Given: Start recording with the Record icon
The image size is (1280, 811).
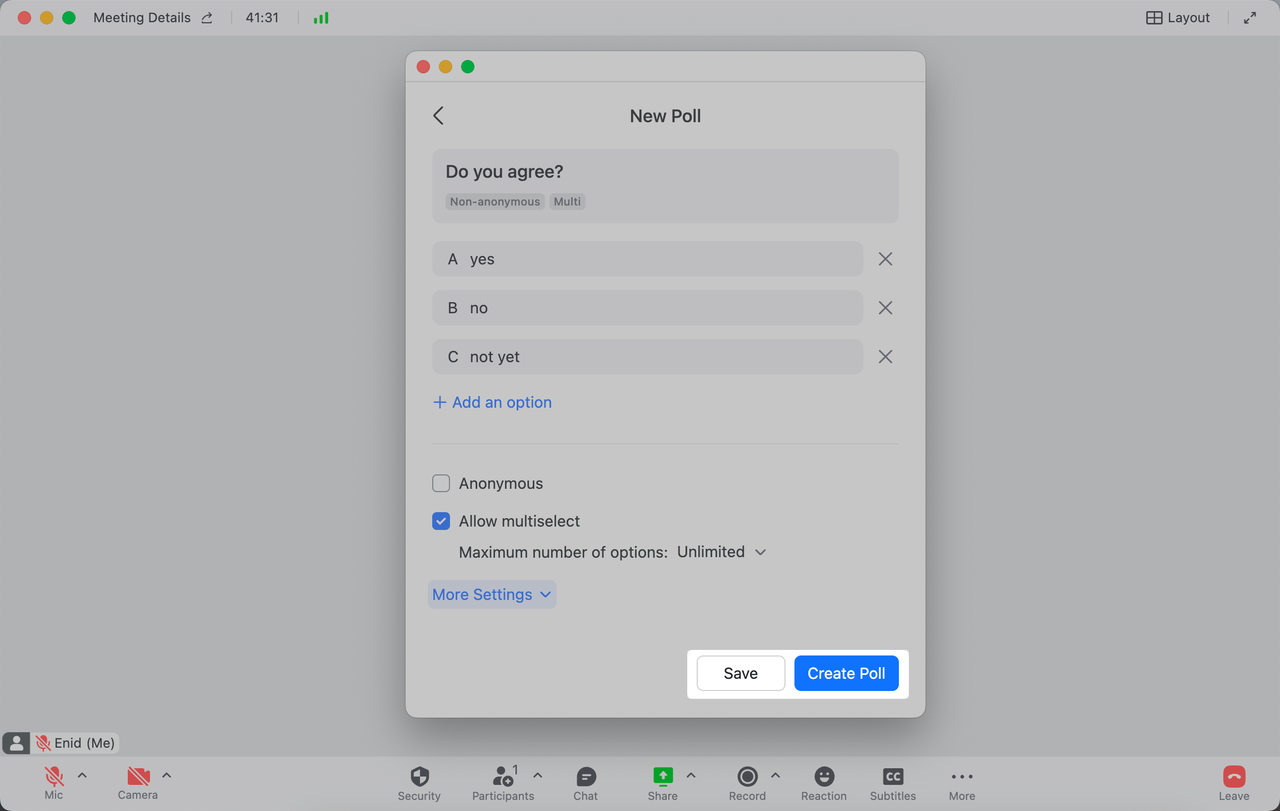Looking at the screenshot, I should (747, 777).
